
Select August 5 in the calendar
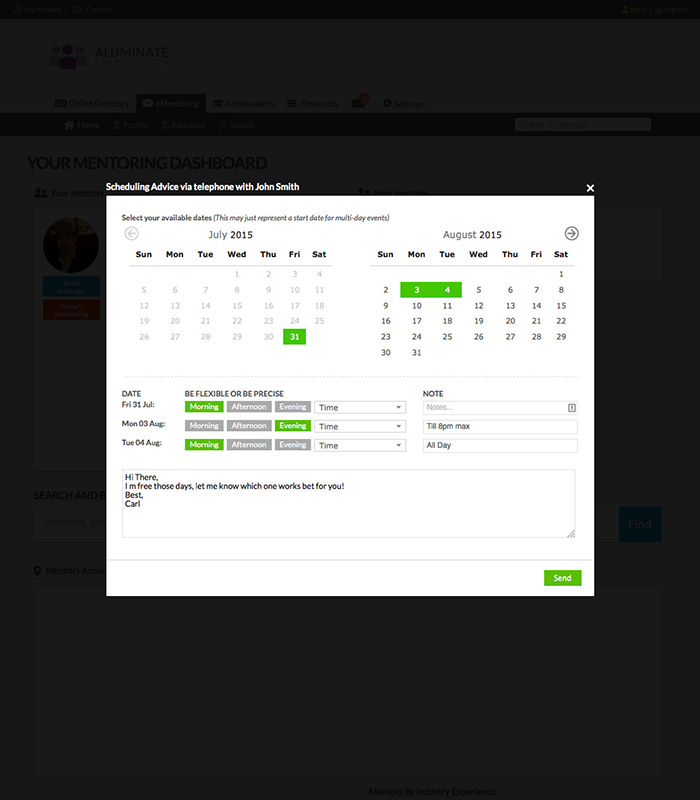pos(479,290)
